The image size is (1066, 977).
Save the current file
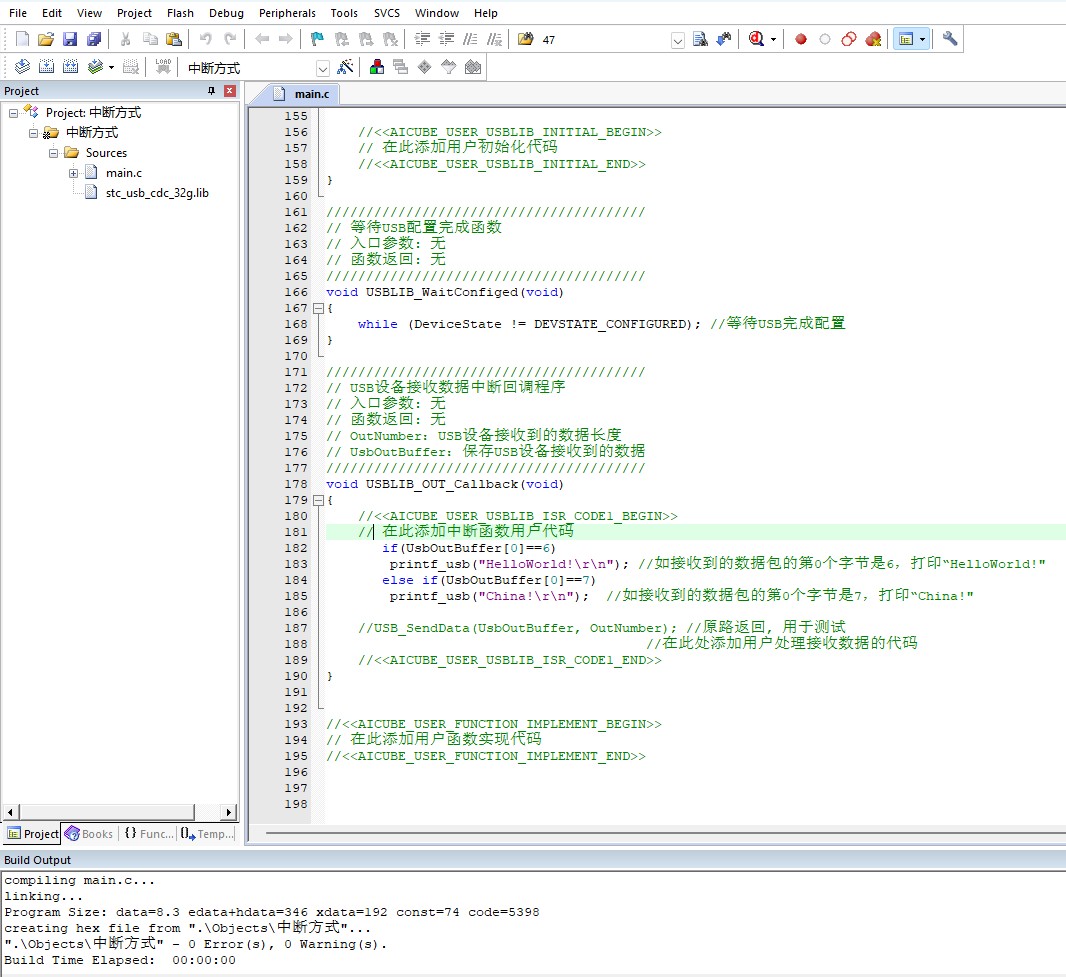click(70, 39)
